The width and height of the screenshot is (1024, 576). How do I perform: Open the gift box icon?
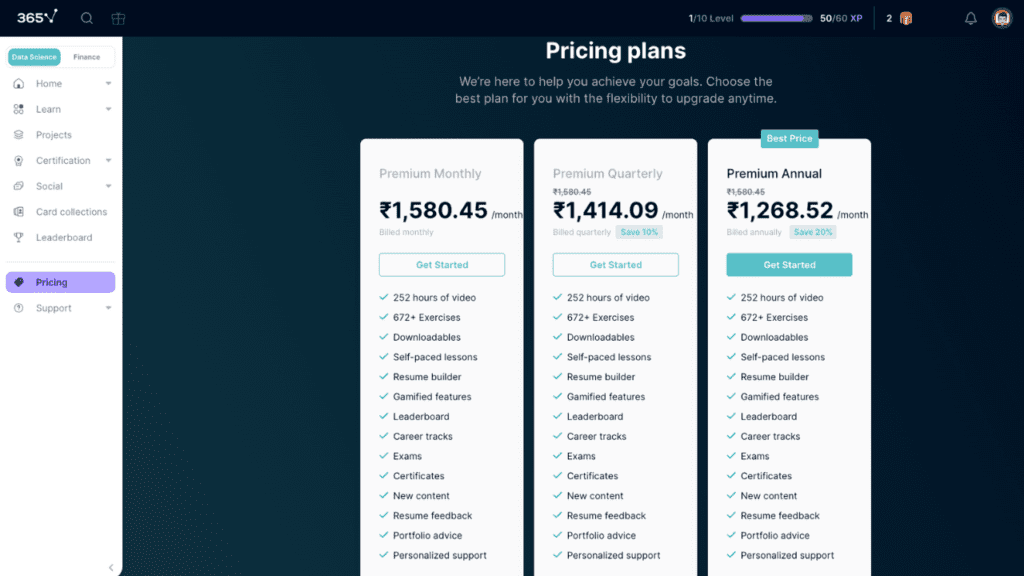(118, 18)
